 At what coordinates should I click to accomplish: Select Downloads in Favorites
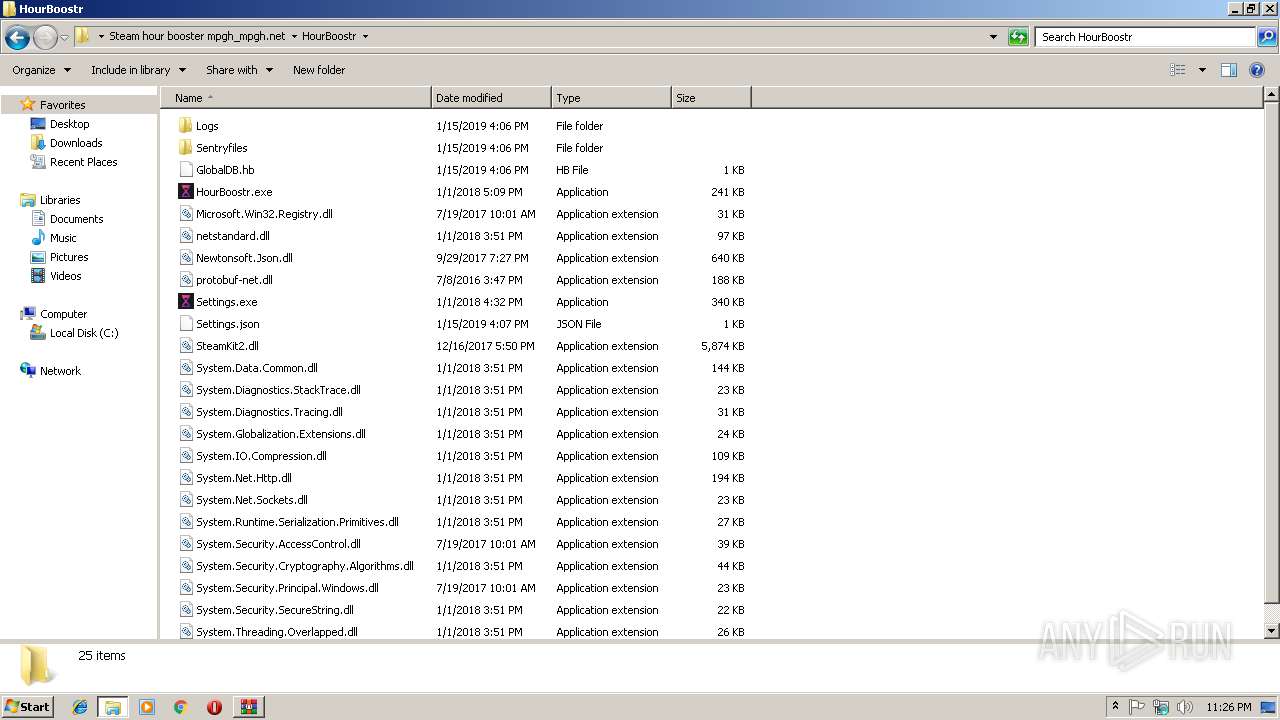pyautogui.click(x=76, y=143)
